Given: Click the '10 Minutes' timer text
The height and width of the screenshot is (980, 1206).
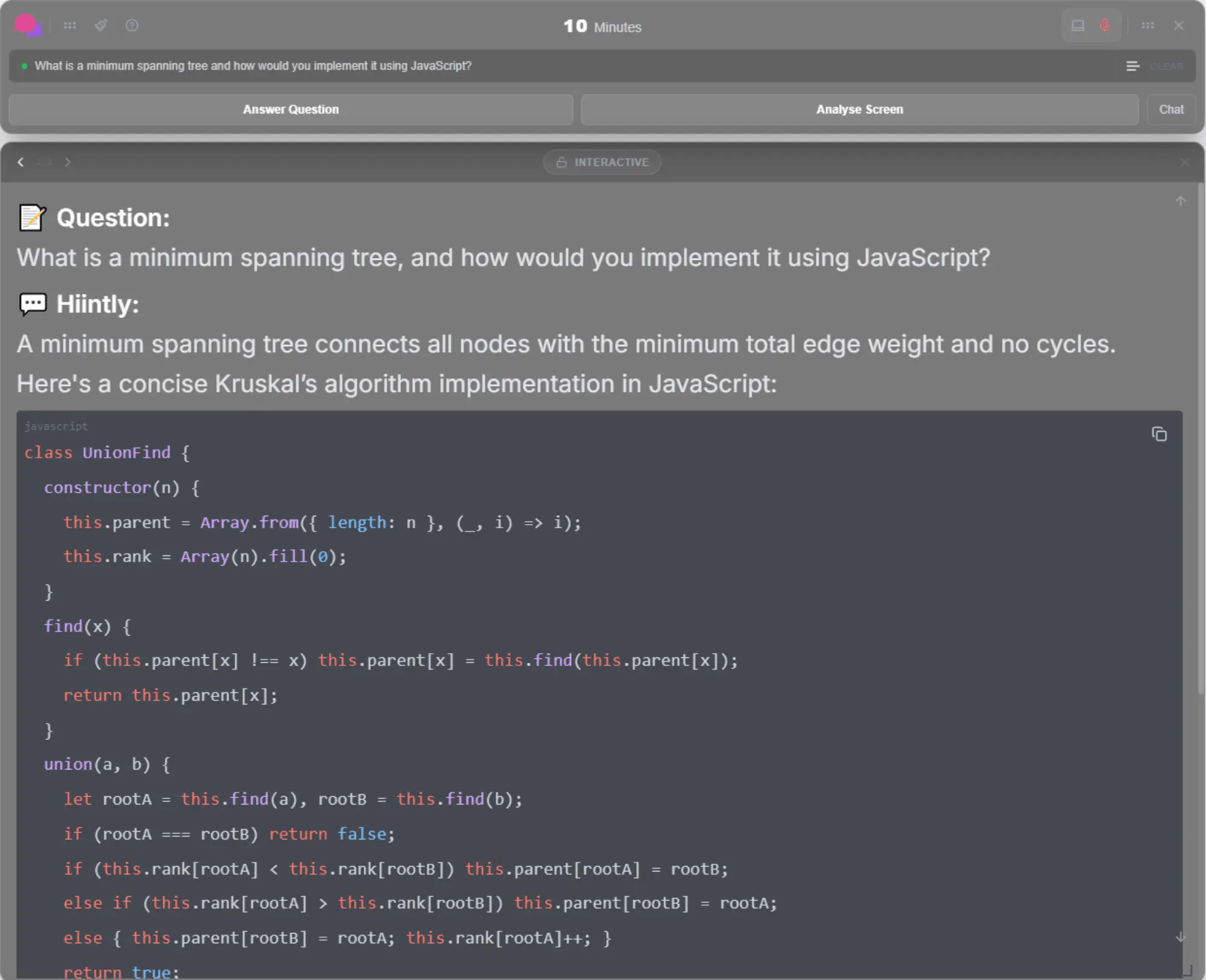Looking at the screenshot, I should (x=602, y=27).
